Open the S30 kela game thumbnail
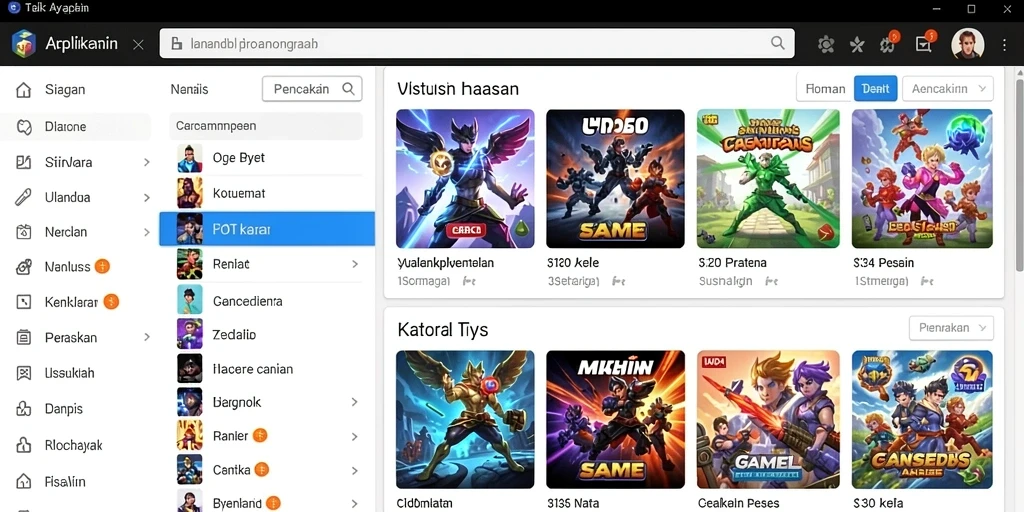Viewport: 1024px width, 512px height. [922, 419]
